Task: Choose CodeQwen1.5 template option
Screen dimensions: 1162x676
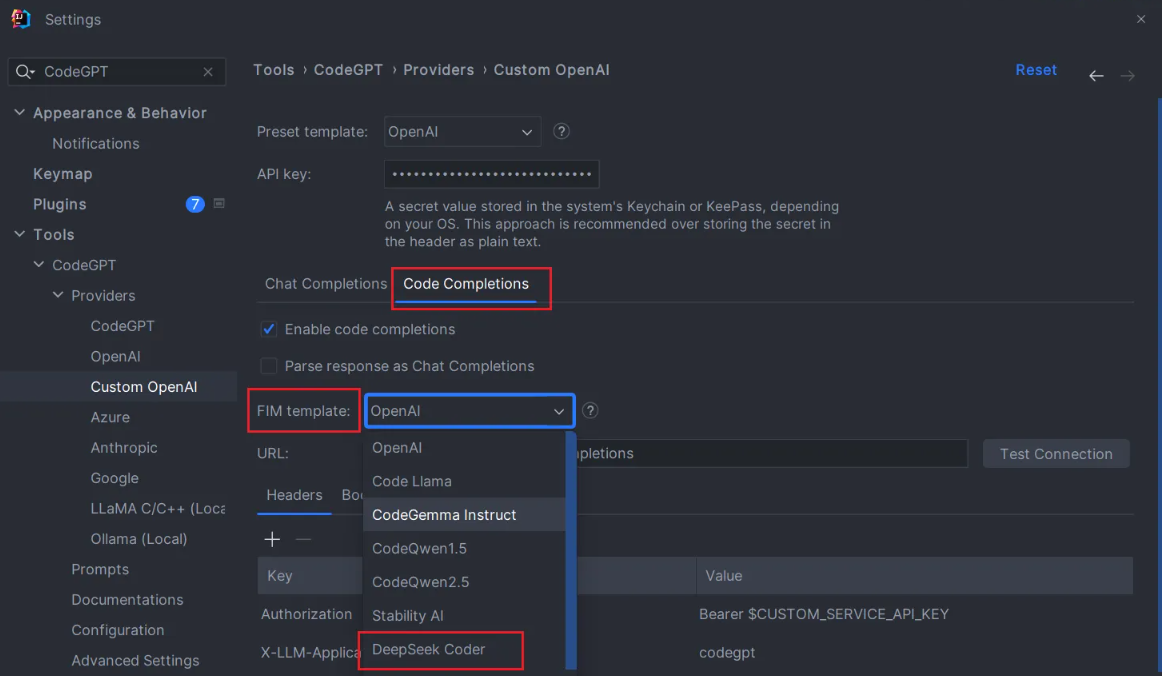Action: pos(464,549)
